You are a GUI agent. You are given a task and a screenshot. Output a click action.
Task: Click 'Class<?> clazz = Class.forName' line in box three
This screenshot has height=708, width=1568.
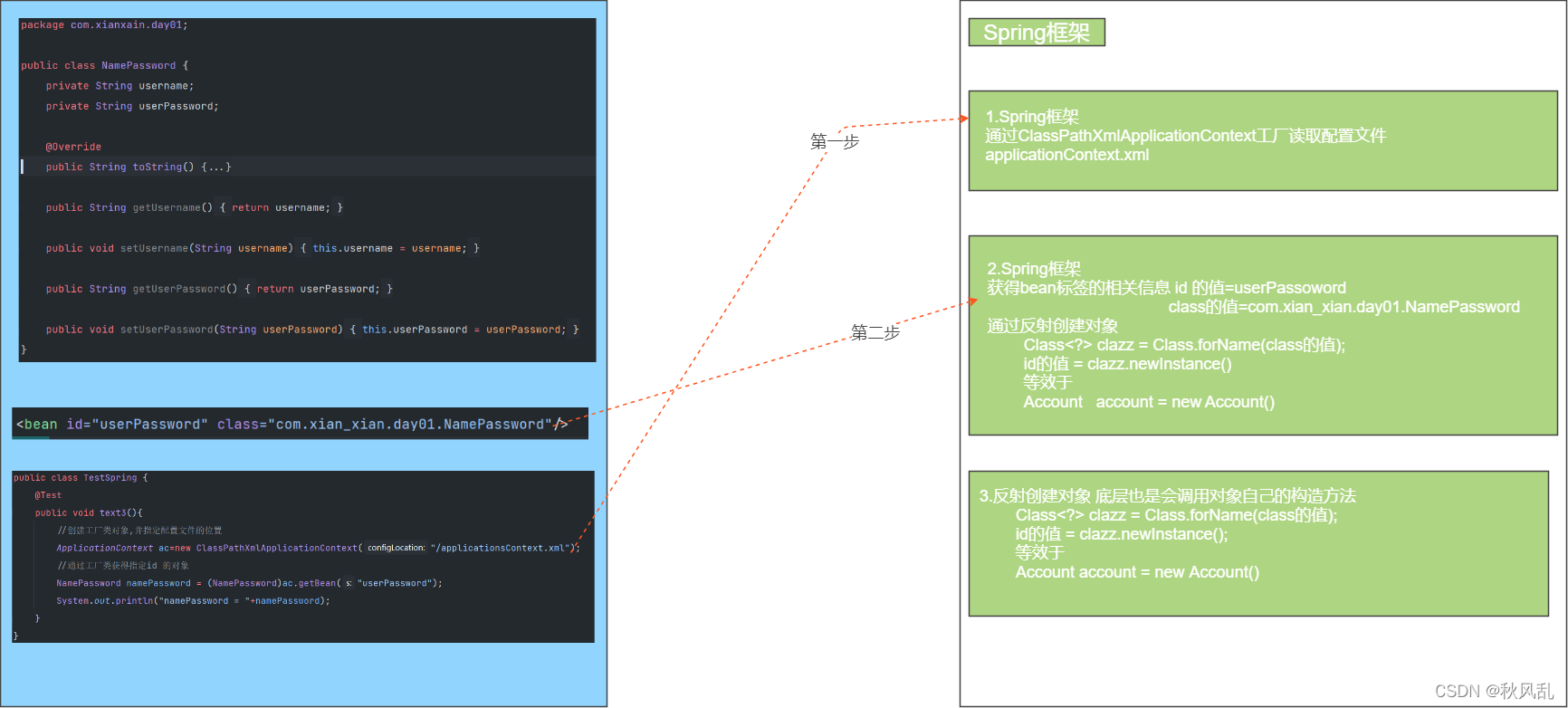1177,515
